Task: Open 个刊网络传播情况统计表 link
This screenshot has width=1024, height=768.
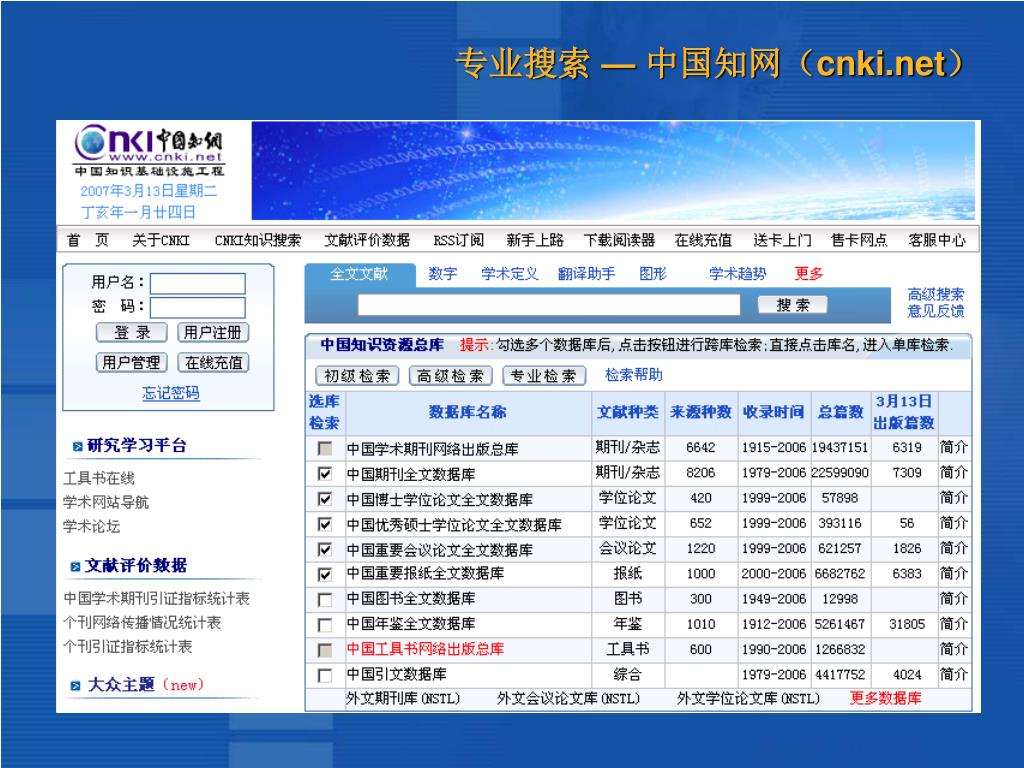Action: tap(142, 623)
